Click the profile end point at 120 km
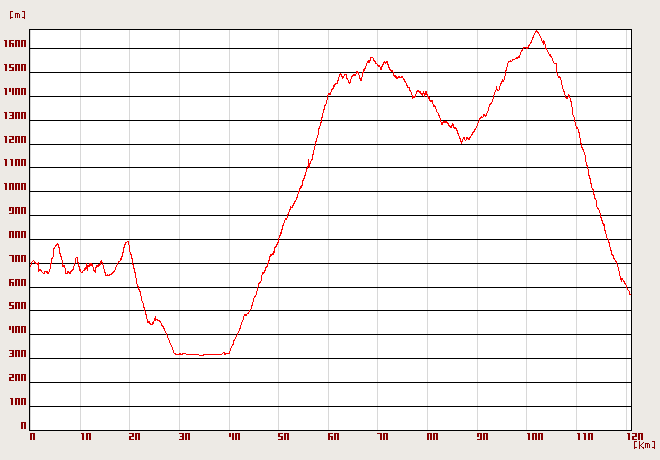Viewport: 660px width, 460px height. (x=630, y=294)
